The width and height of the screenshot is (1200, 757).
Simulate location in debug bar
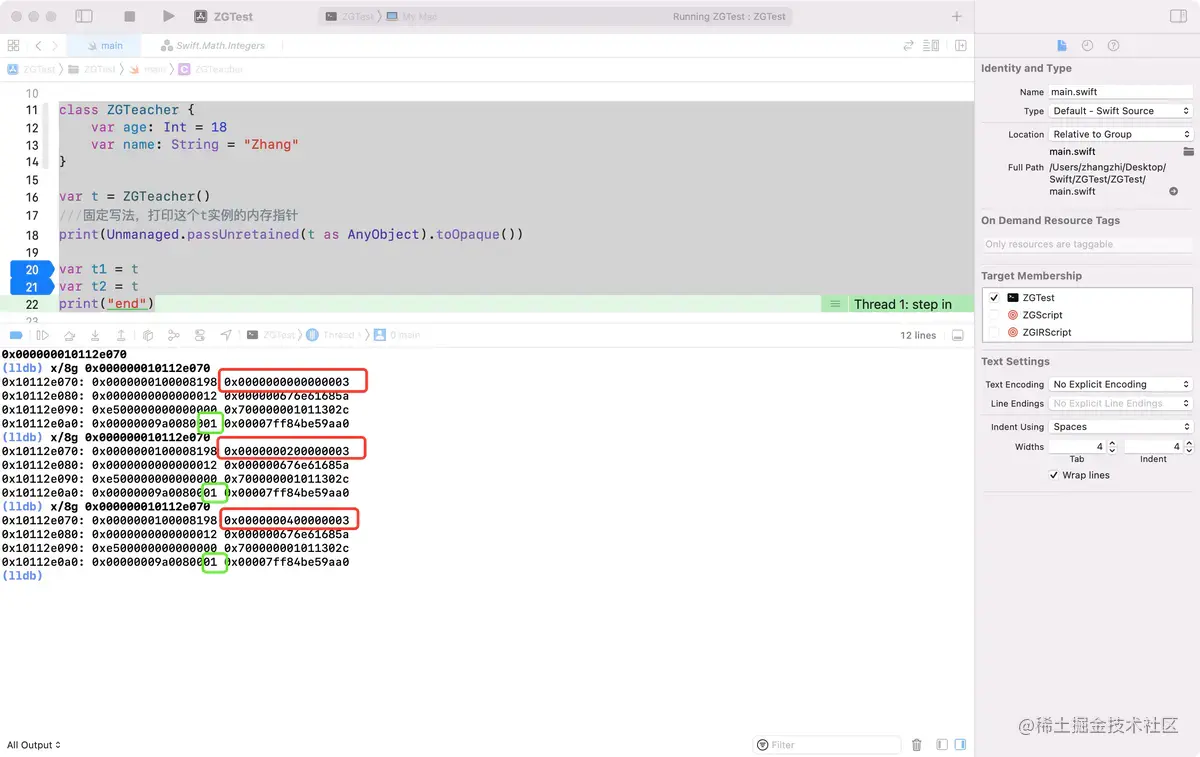pos(226,335)
